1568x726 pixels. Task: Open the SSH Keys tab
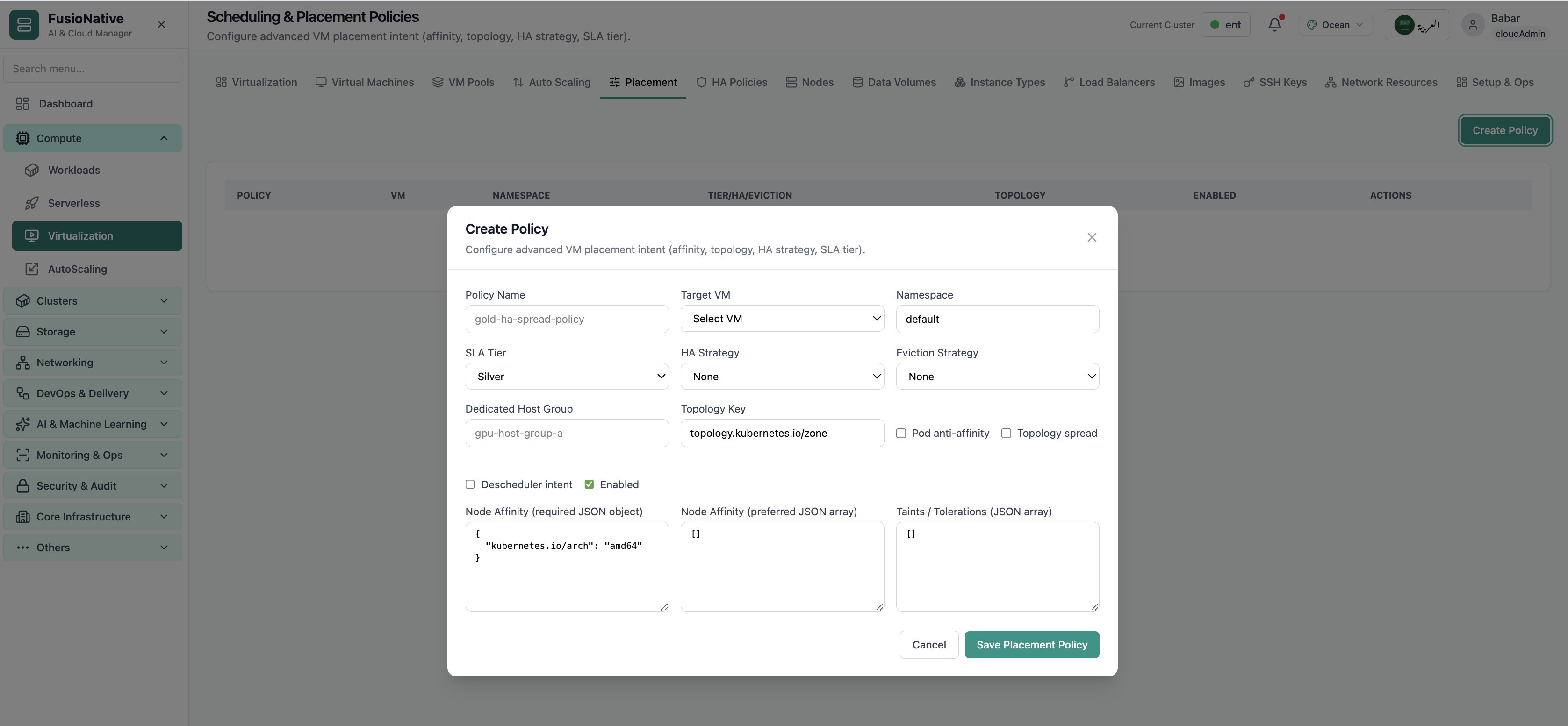1275,82
